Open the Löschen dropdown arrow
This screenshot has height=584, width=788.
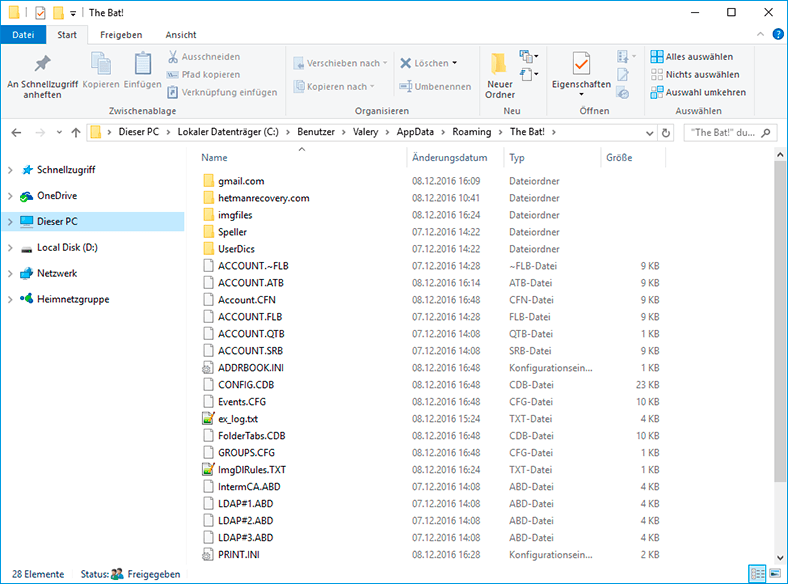[454, 63]
